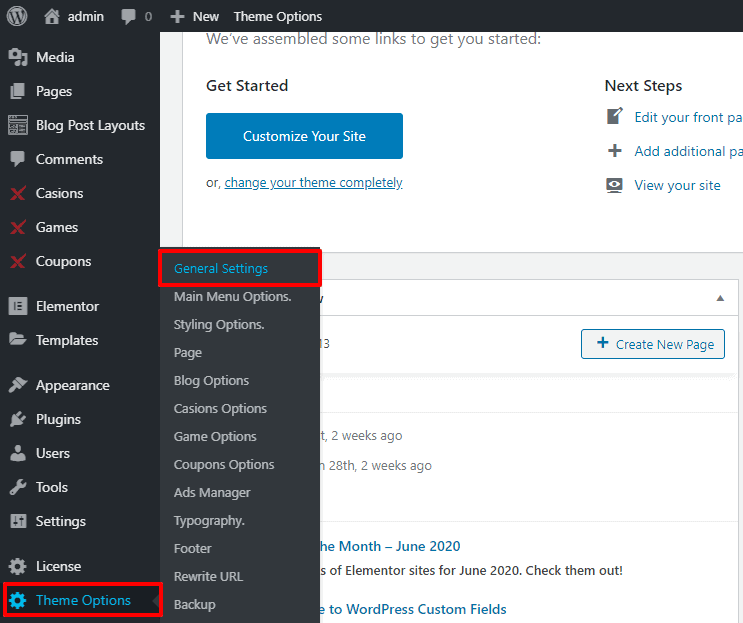Screen dimensions: 743x623
Task: Click the red X icon beside Casions
Action: tap(18, 193)
